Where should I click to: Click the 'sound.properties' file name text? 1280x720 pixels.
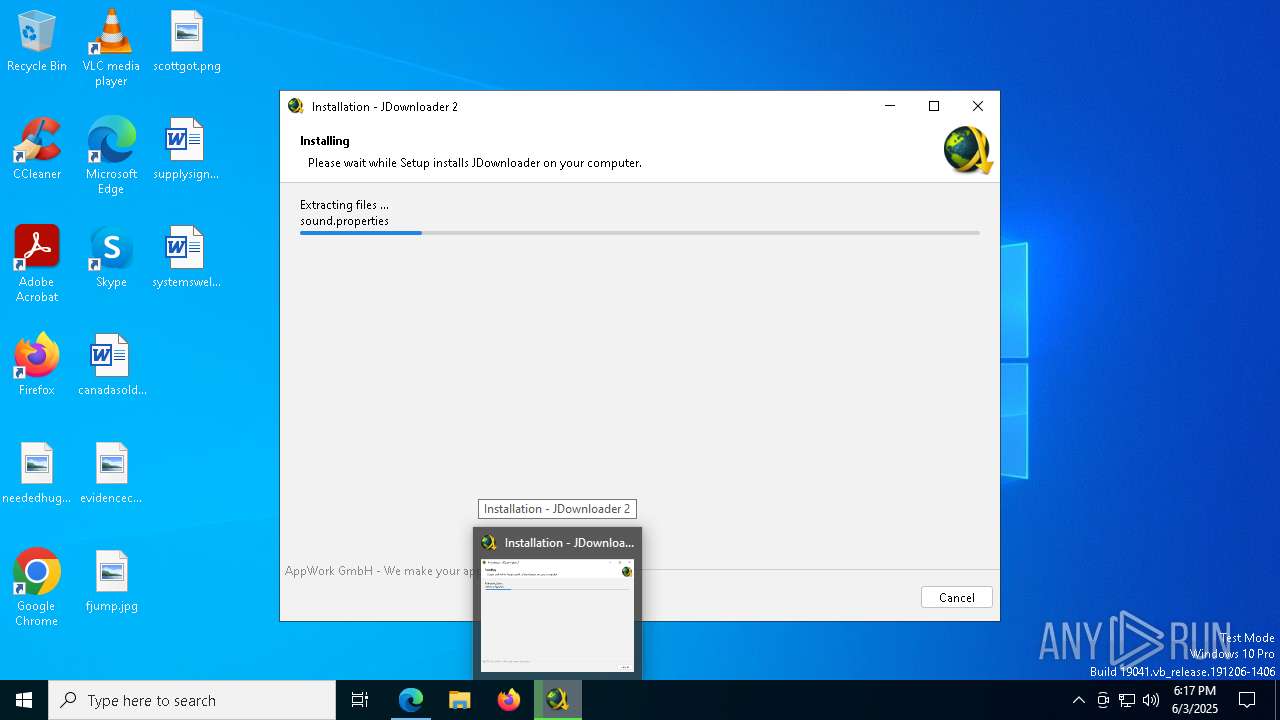point(344,221)
